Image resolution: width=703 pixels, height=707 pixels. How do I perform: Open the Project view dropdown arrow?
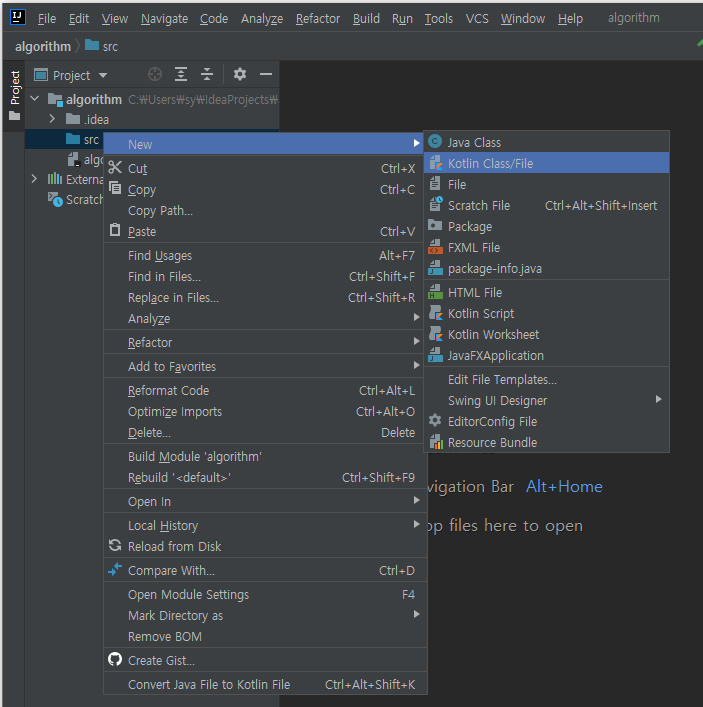coord(103,75)
